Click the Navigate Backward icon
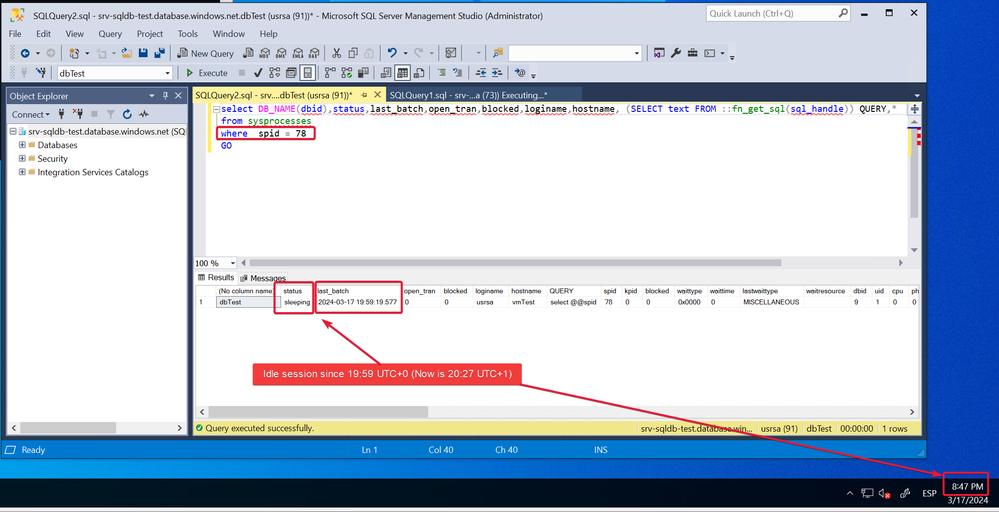The height and width of the screenshot is (512, 999). tap(25, 53)
